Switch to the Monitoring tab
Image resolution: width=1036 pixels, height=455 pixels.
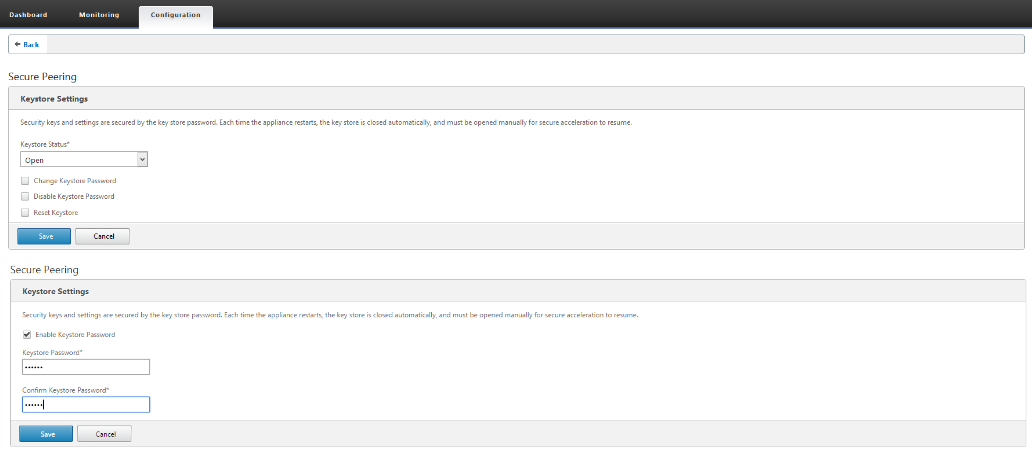pos(99,15)
